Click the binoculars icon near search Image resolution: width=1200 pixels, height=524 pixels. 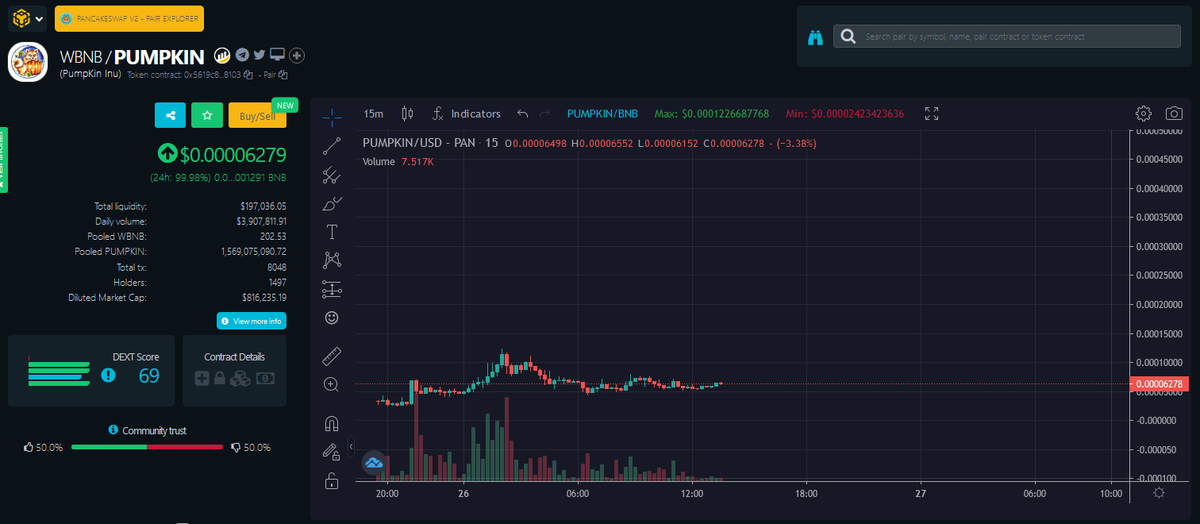(x=815, y=37)
